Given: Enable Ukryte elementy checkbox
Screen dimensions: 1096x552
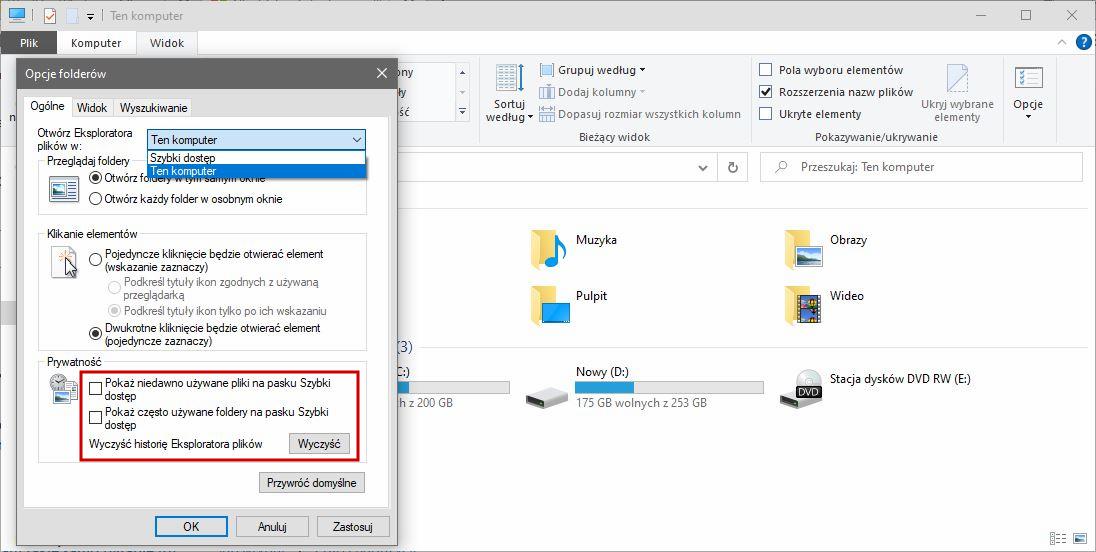Looking at the screenshot, I should point(765,113).
